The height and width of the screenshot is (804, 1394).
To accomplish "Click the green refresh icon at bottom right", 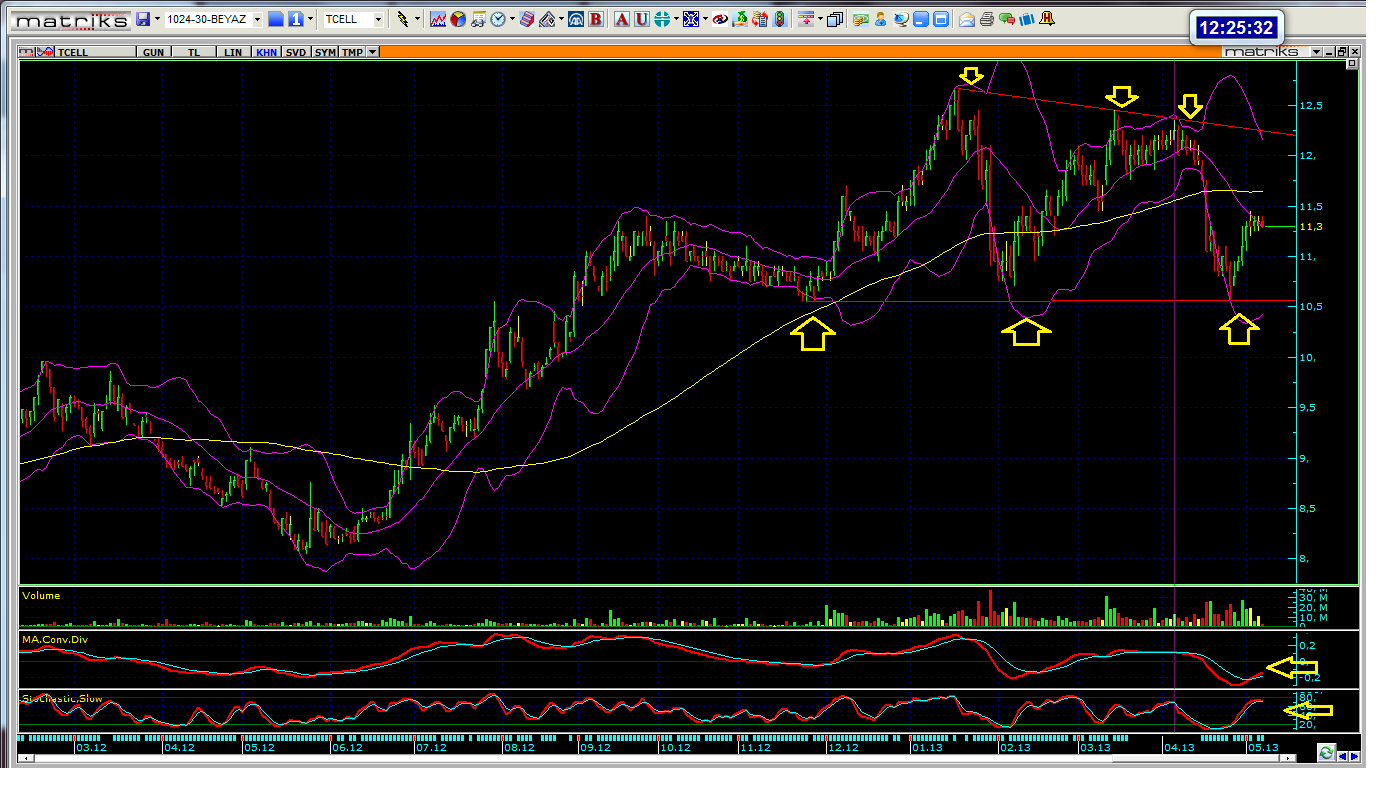I will 1326,752.
